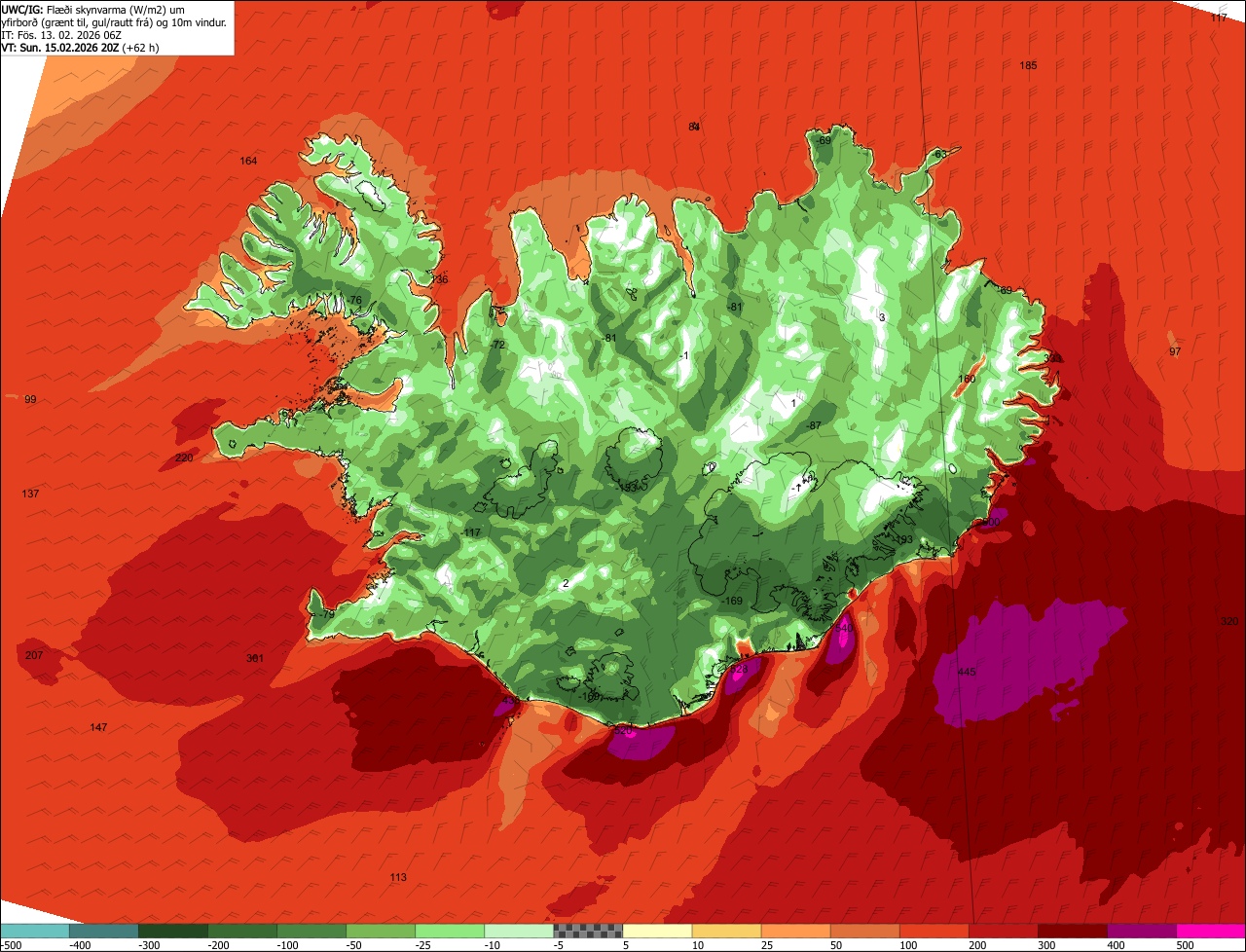Pick the -25 to -10 pale green swatch

tap(449, 931)
